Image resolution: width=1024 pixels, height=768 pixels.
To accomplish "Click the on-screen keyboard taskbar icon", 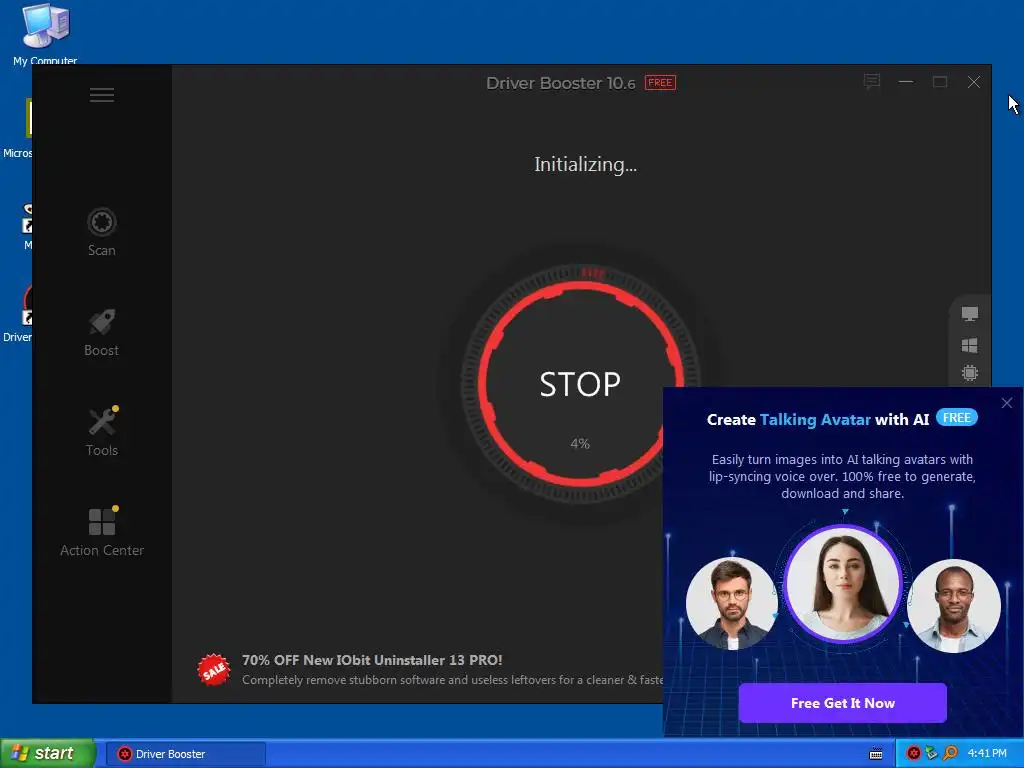I will coord(876,754).
